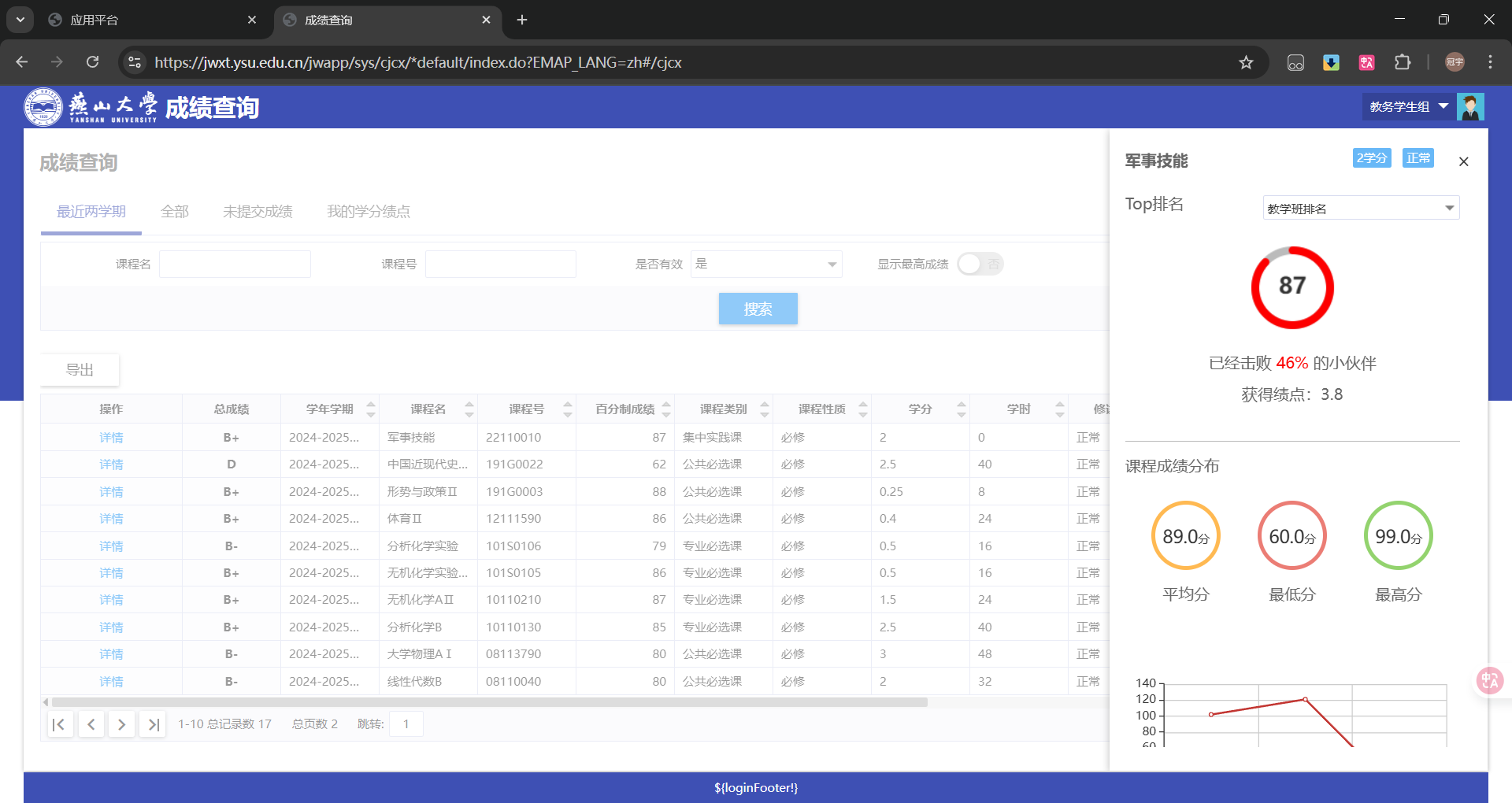Go to the next page of grades

pos(122,723)
